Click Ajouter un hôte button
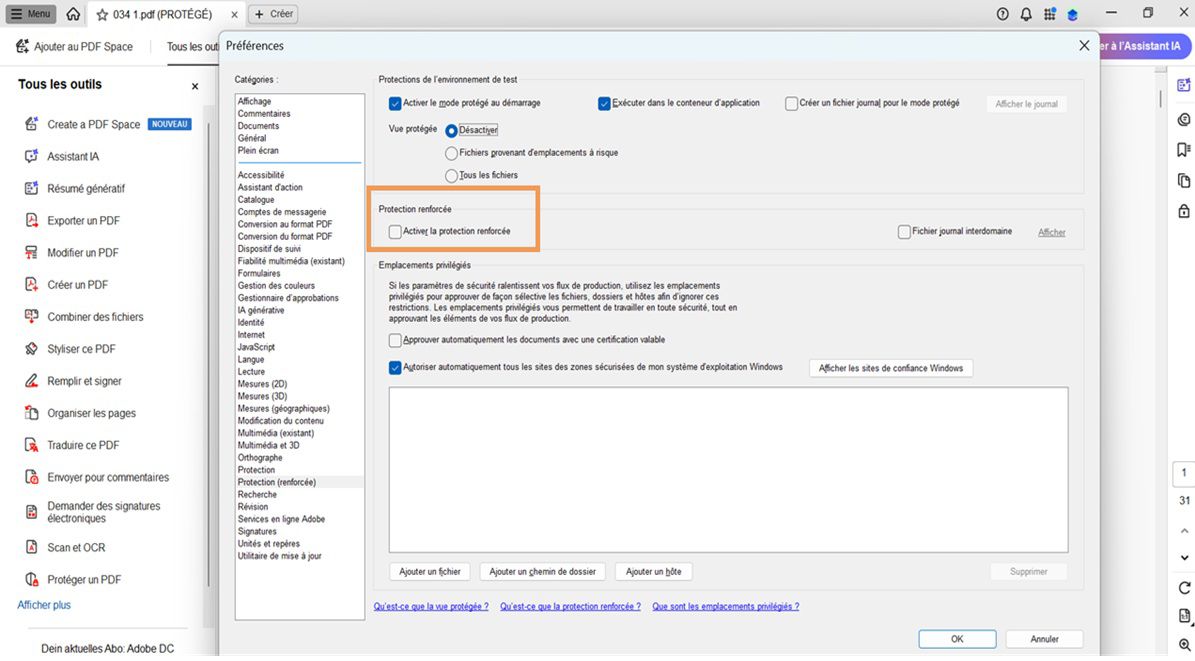The height and width of the screenshot is (661, 1195). pos(654,572)
